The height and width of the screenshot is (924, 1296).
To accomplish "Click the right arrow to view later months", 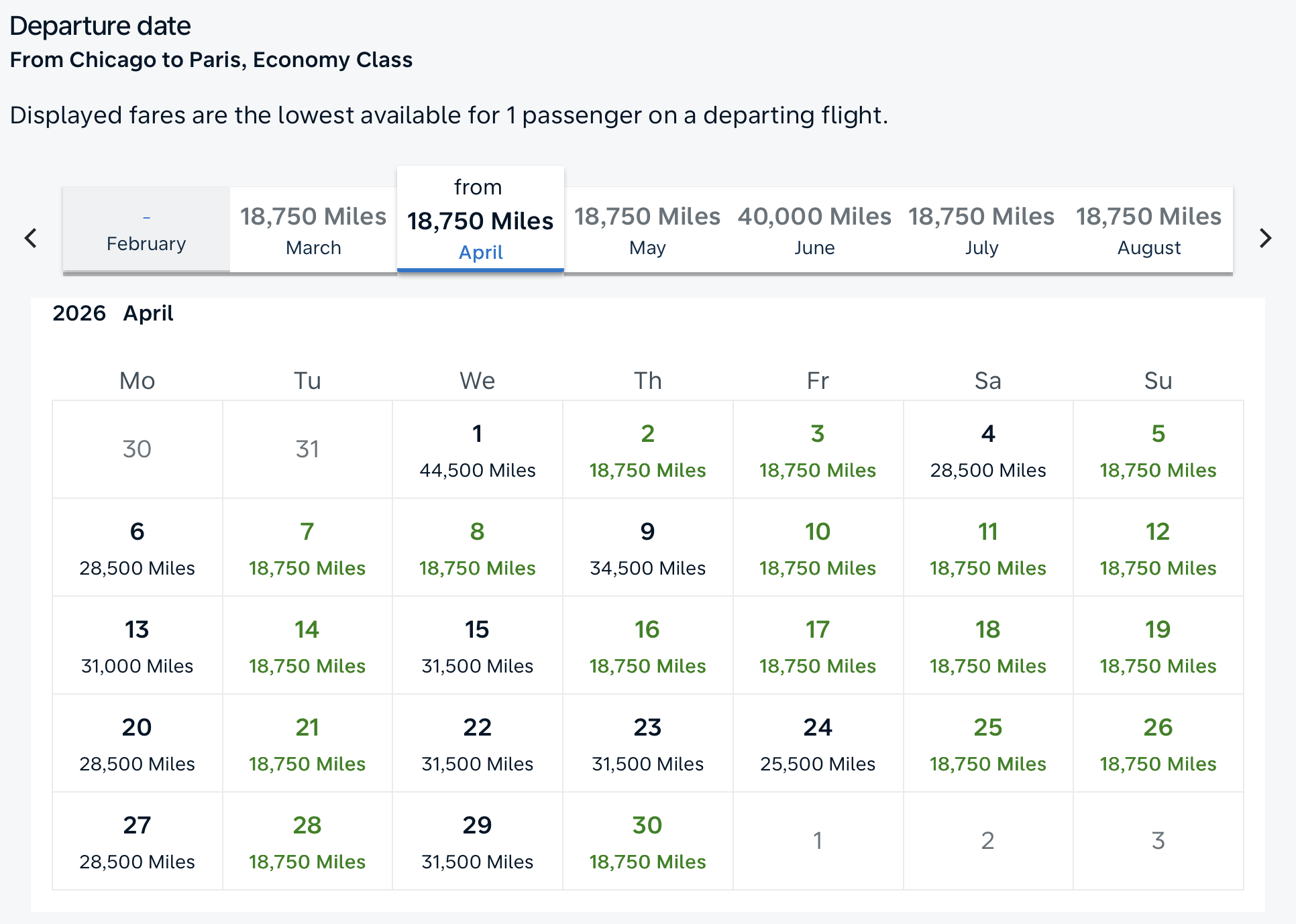I will 1264,237.
